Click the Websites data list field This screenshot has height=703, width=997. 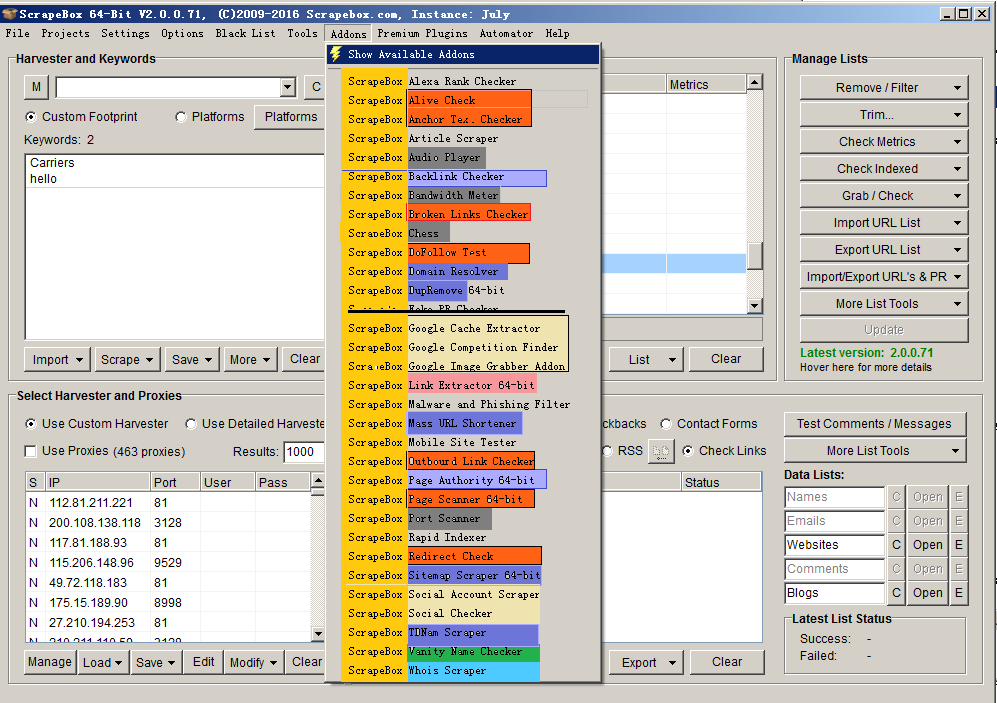click(x=834, y=545)
